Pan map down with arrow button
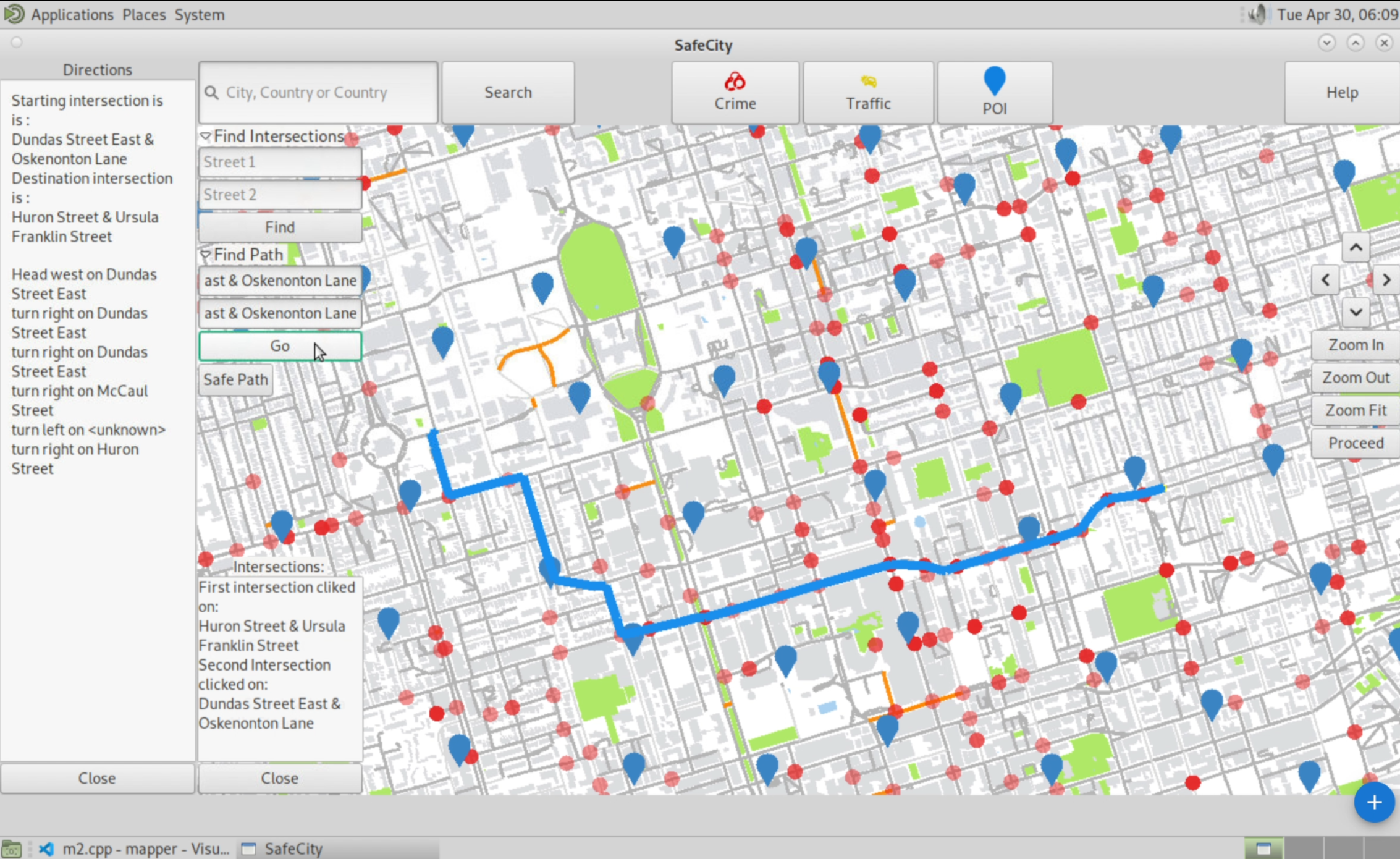 pyautogui.click(x=1356, y=312)
